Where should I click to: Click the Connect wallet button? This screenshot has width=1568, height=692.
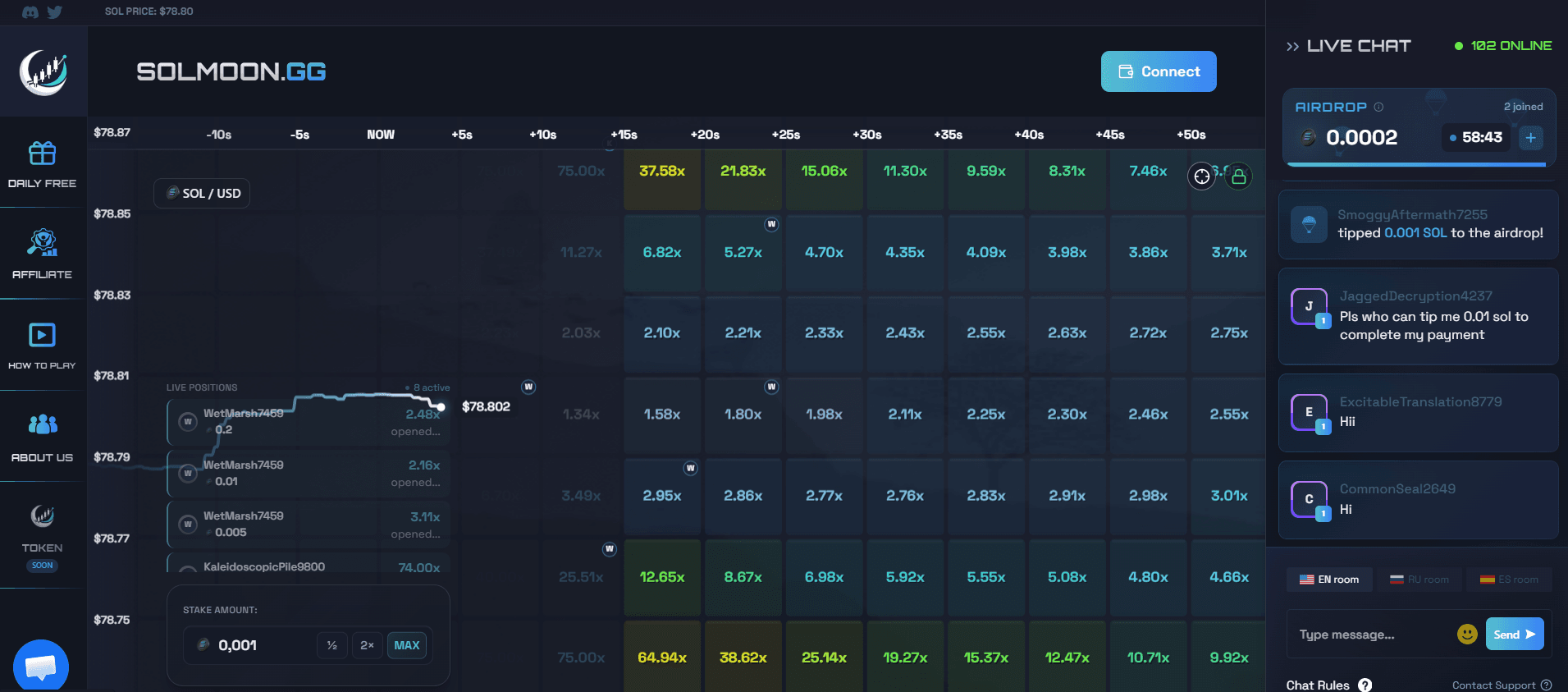(x=1158, y=72)
